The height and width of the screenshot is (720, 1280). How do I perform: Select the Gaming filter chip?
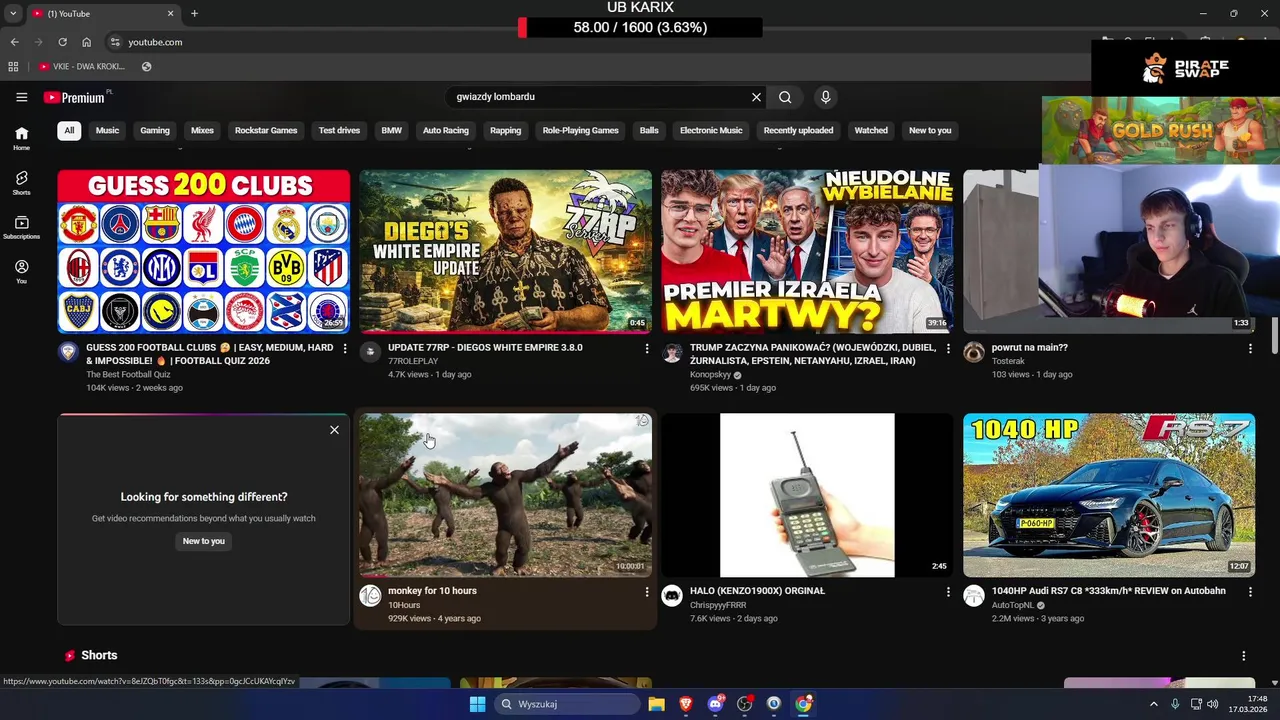point(155,130)
